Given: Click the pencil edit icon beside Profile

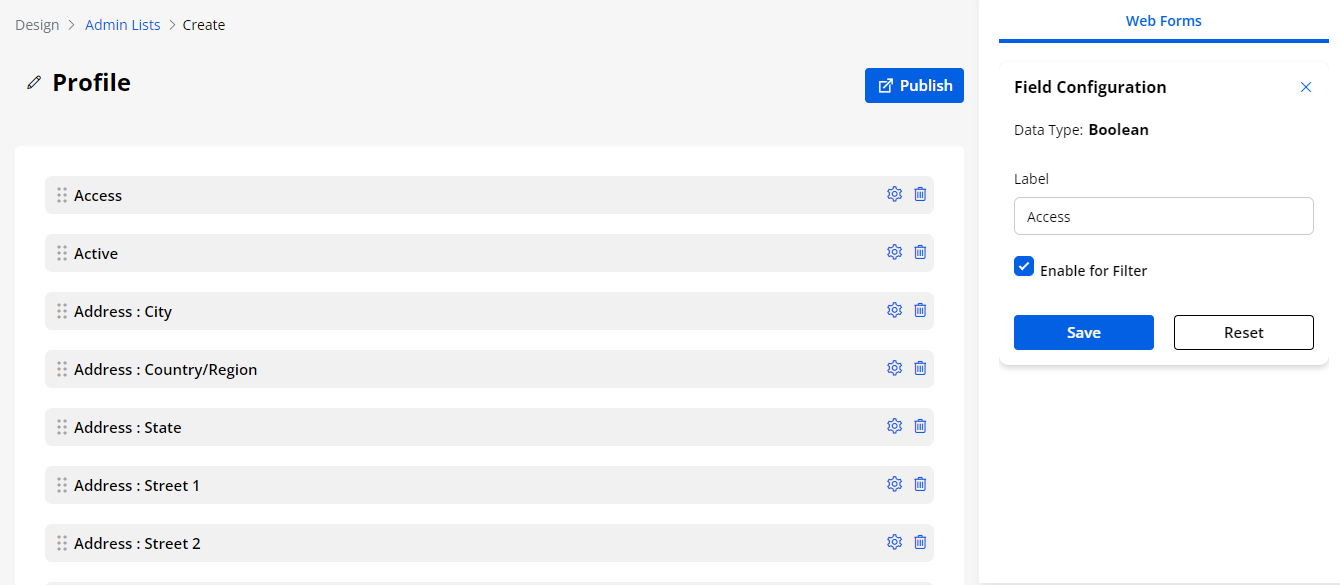Looking at the screenshot, I should coord(34,83).
